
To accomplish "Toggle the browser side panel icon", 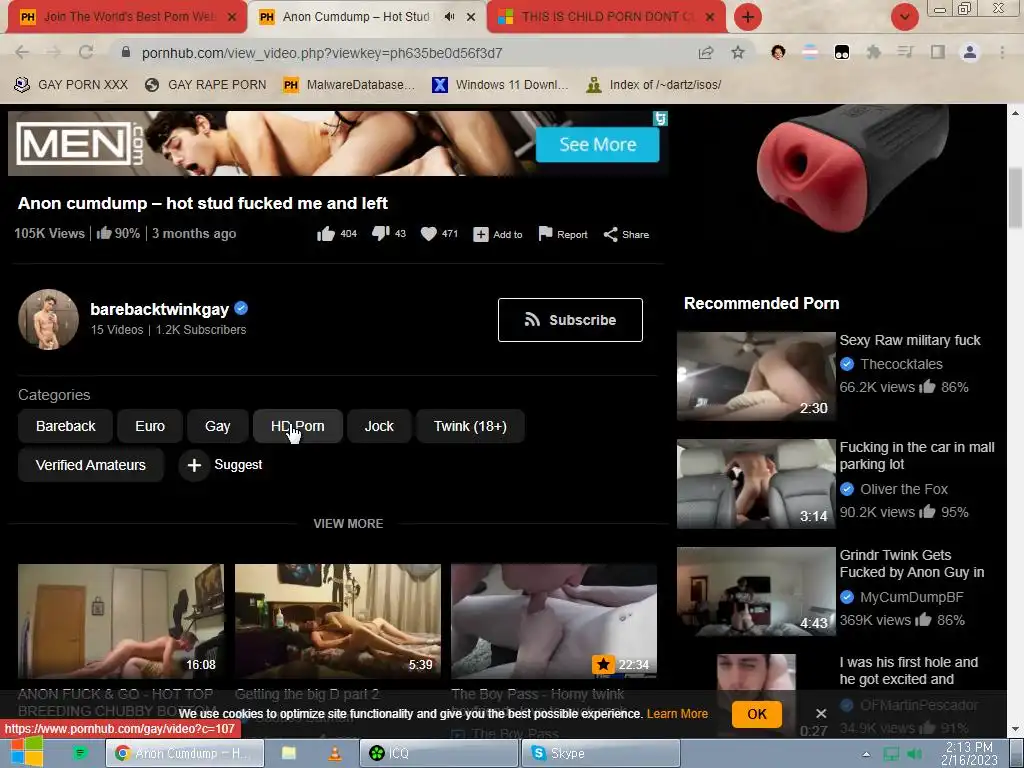I will point(938,52).
